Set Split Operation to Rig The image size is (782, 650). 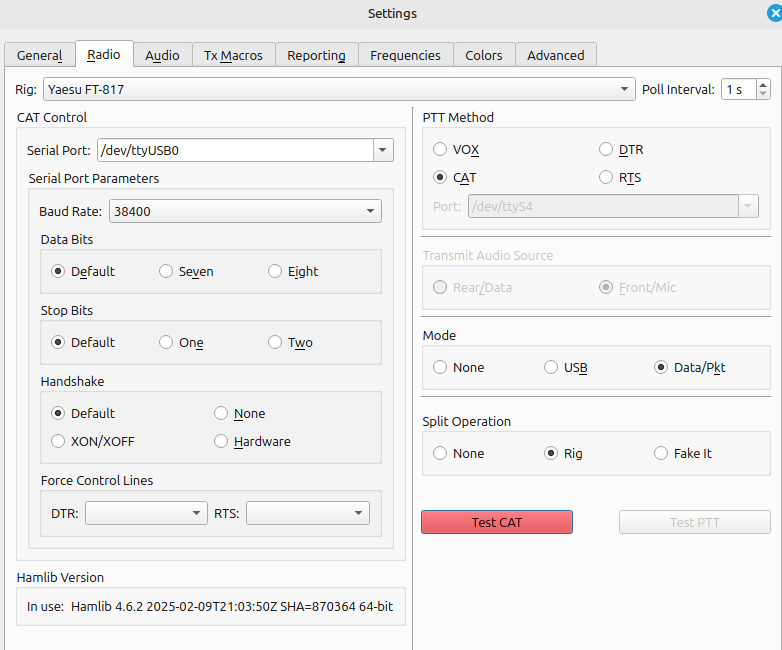563,453
